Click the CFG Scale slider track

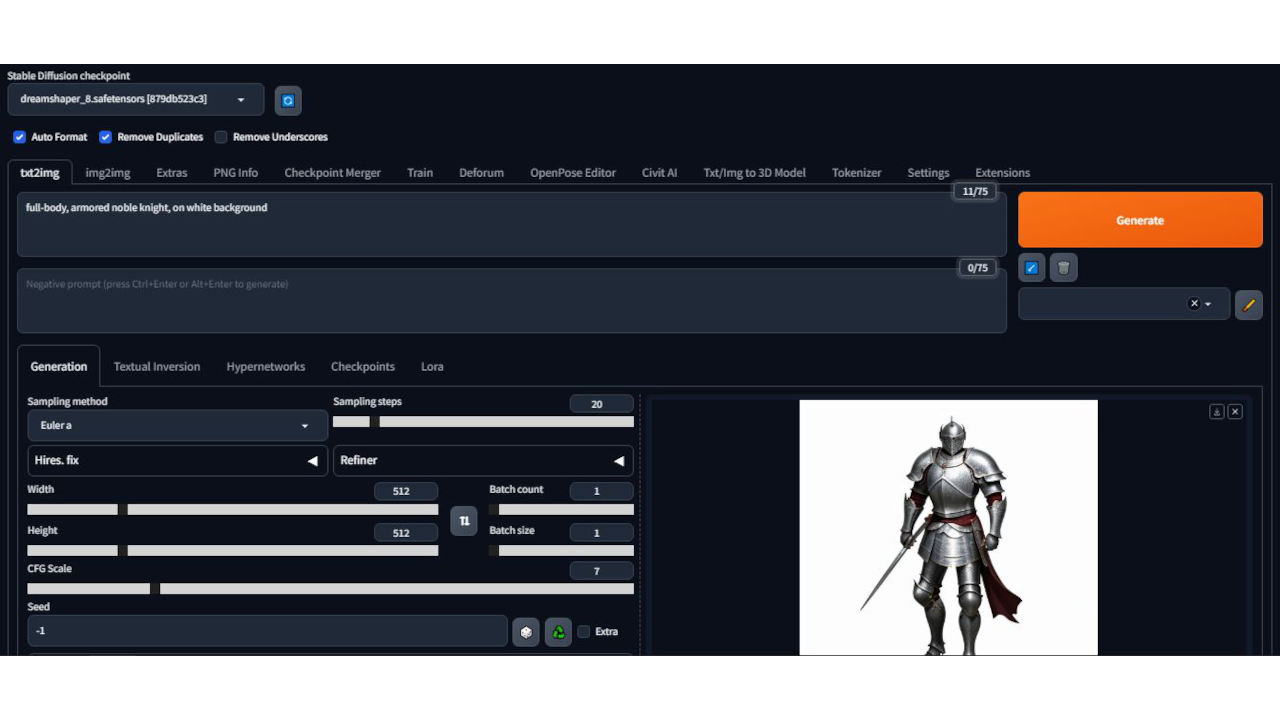click(x=330, y=589)
